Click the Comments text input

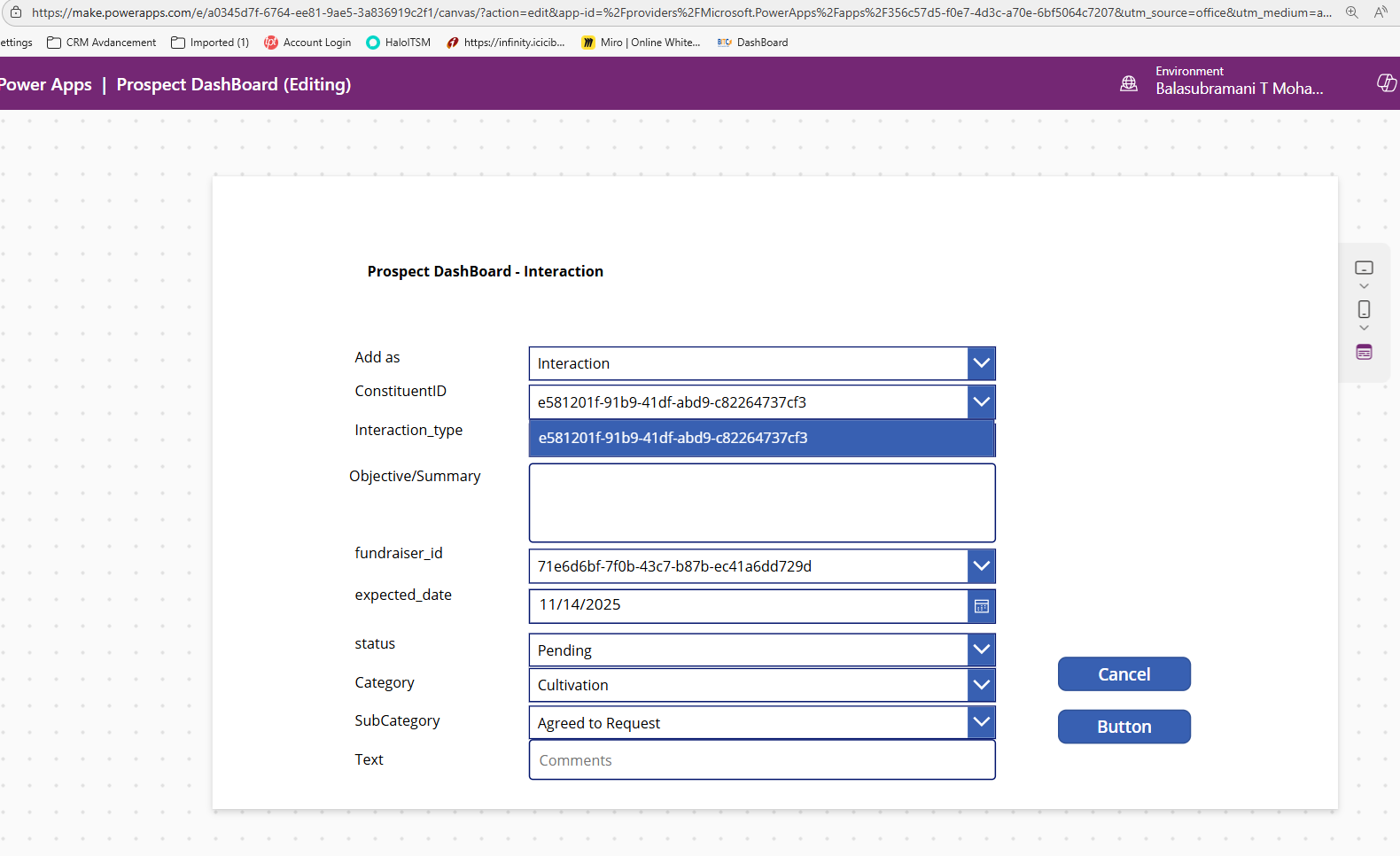(x=762, y=760)
